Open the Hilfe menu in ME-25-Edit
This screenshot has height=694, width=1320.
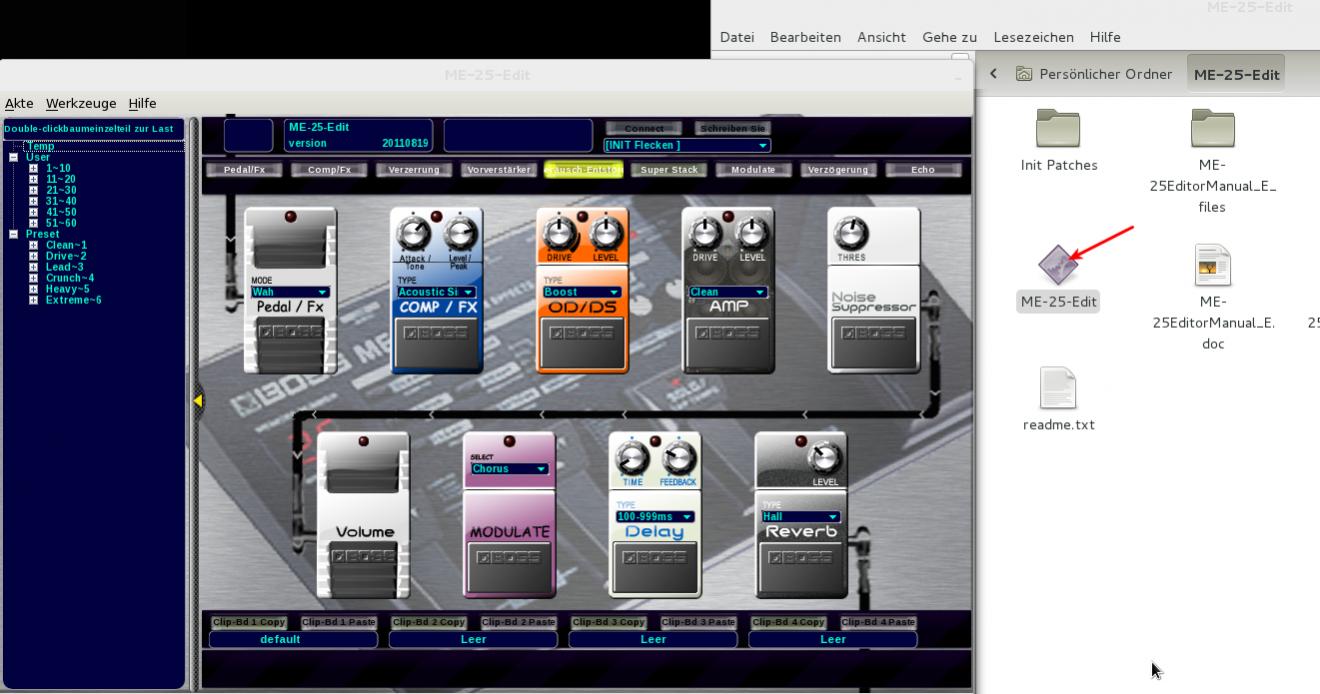[x=142, y=103]
